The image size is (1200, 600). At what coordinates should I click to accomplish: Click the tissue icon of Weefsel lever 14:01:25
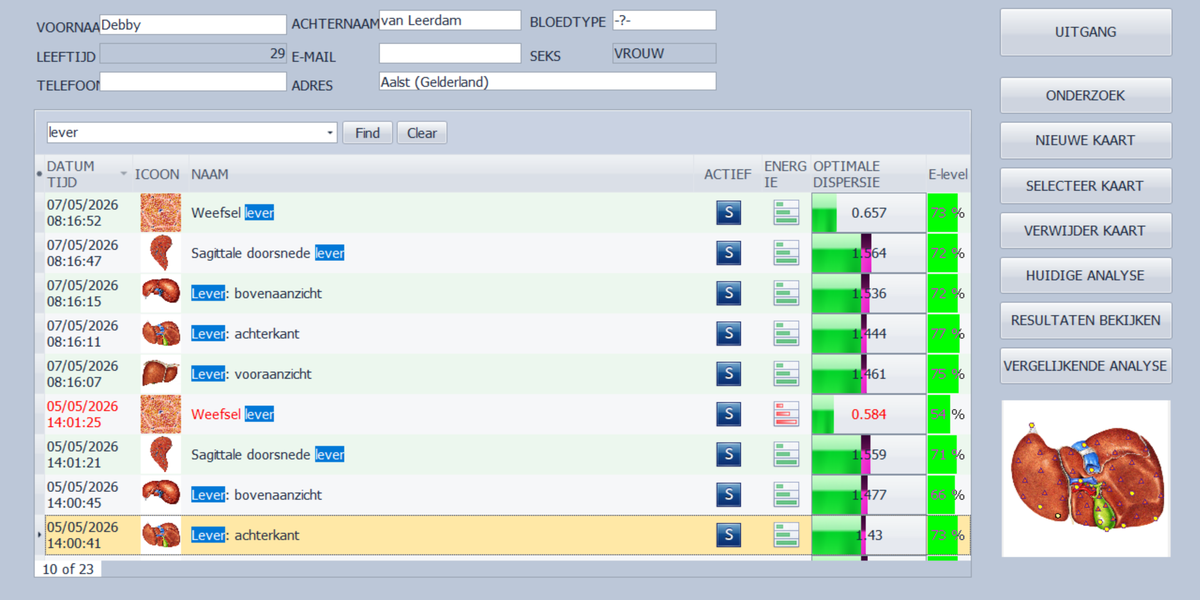tap(160, 414)
